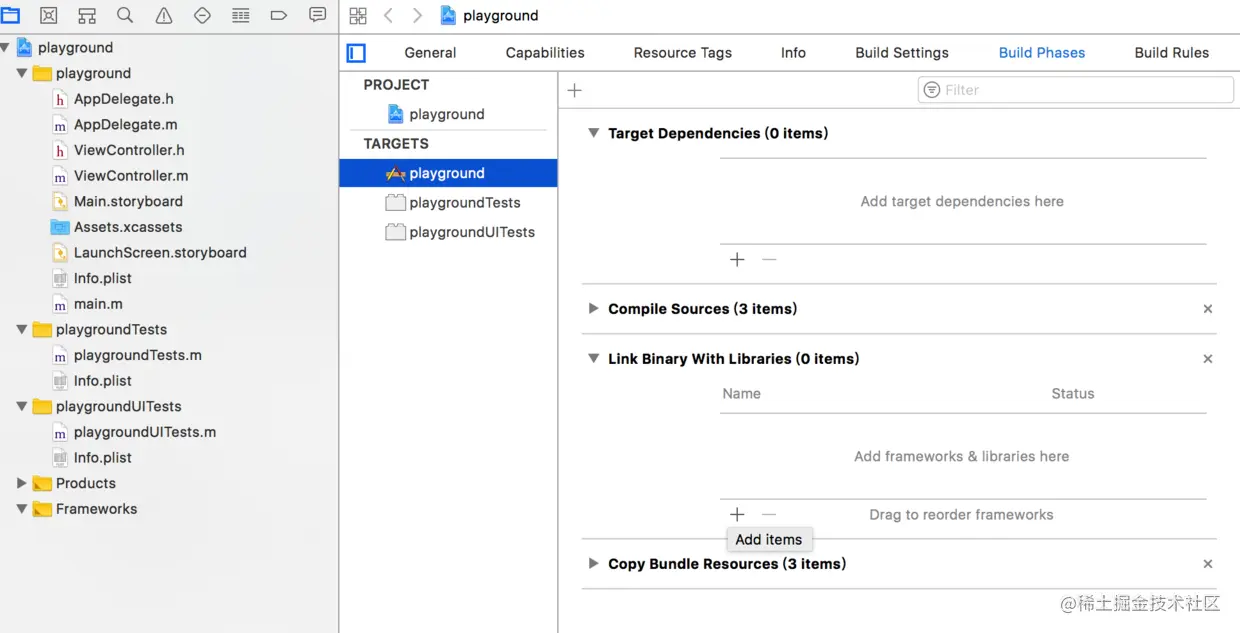Remove target dependency with minus

pos(768,259)
